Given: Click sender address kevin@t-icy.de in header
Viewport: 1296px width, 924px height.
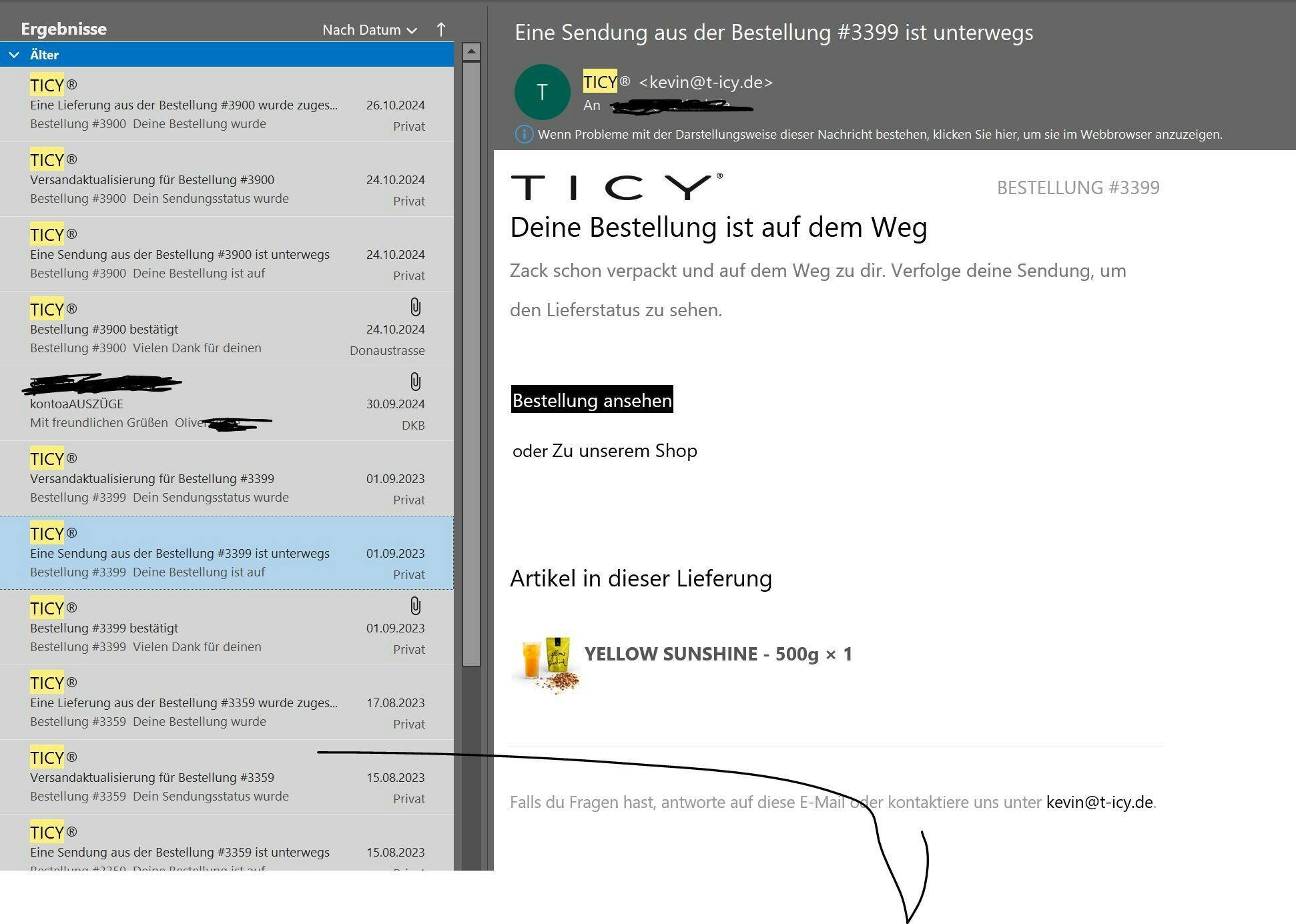Looking at the screenshot, I should pyautogui.click(x=705, y=82).
